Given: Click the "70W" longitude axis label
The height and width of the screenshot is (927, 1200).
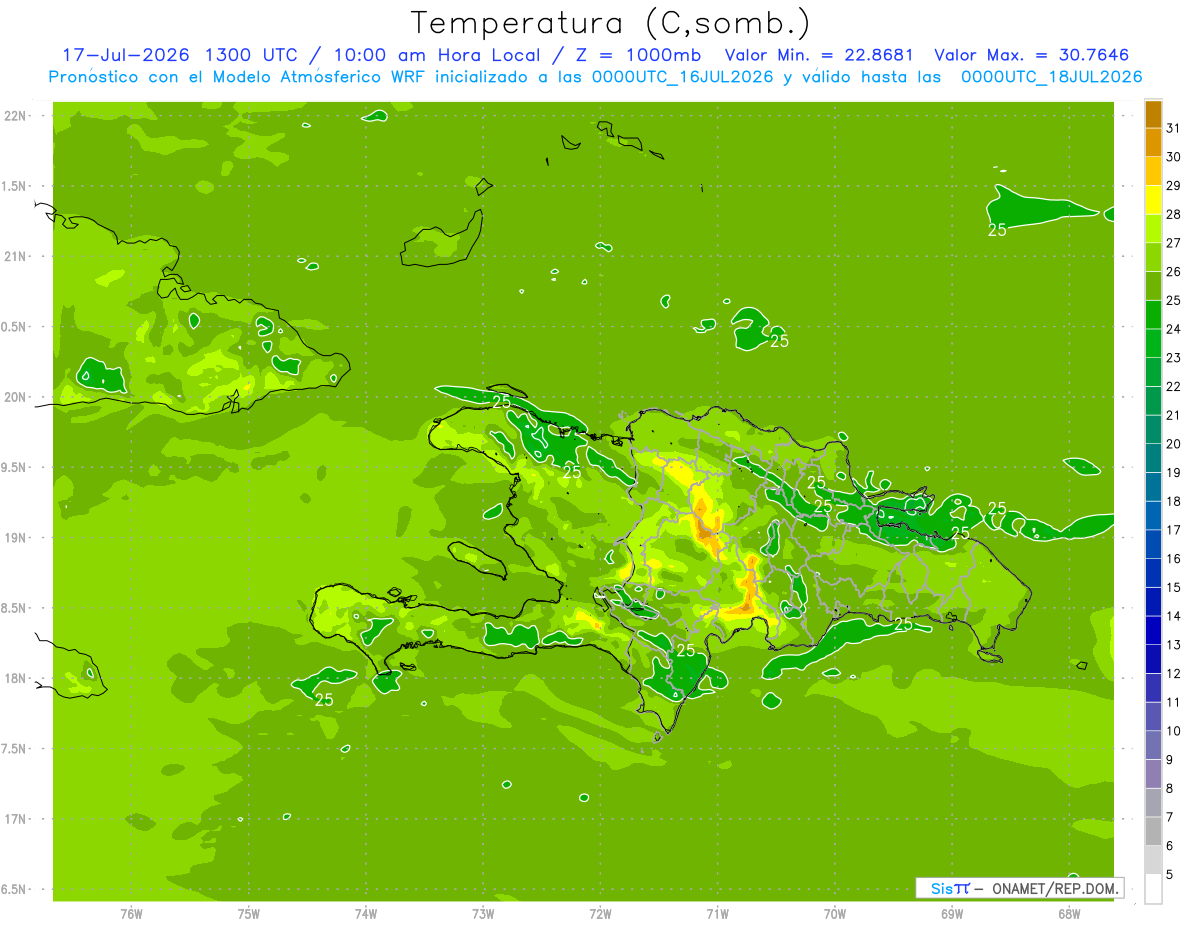Looking at the screenshot, I should pos(835,914).
